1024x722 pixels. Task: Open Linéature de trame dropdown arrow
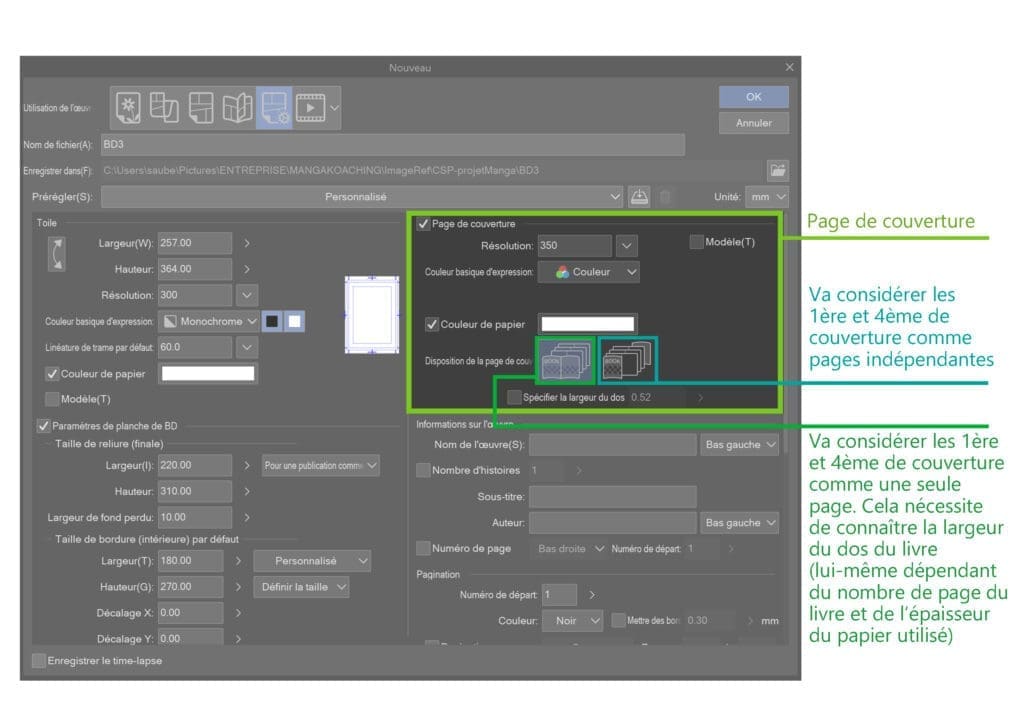coord(247,347)
